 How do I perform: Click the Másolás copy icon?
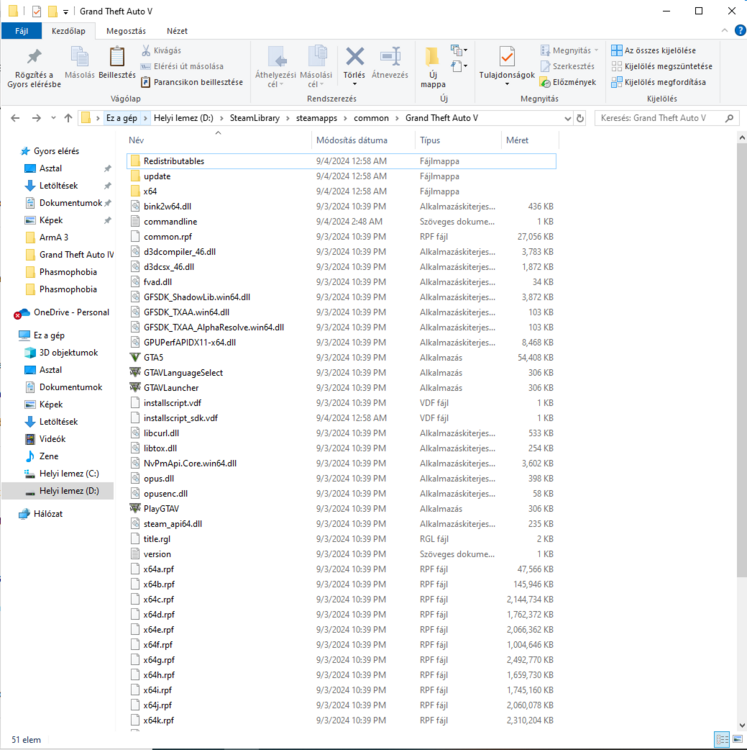point(79,57)
